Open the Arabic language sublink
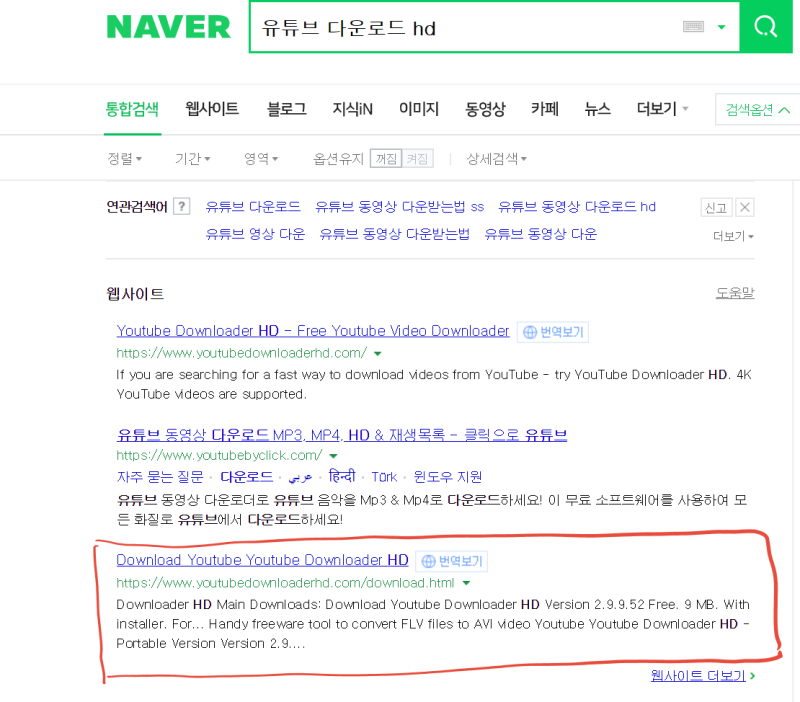This screenshot has height=702, width=800. point(300,478)
